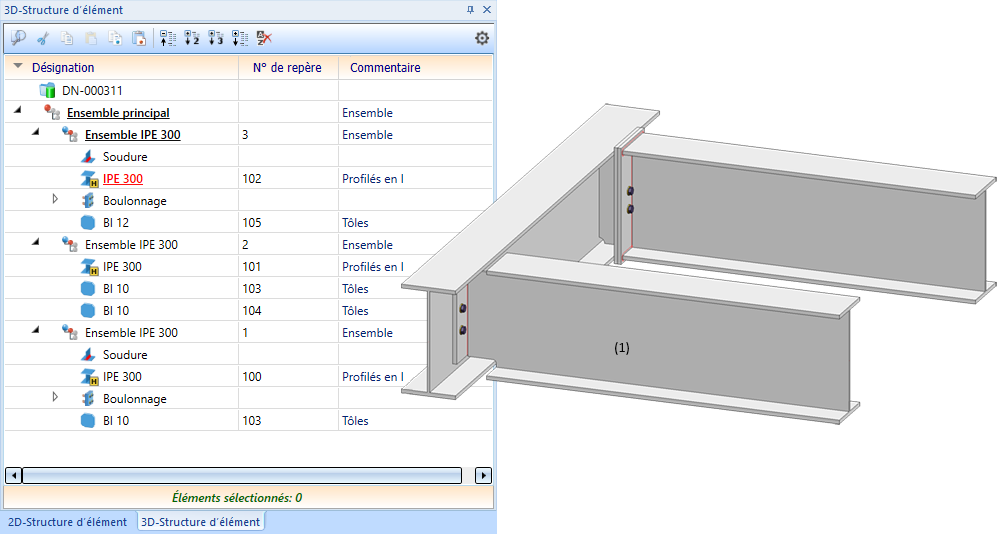Image resolution: width=997 pixels, height=534 pixels.
Task: Switch to 2D-Structure d'élément tab
Action: tap(67, 522)
